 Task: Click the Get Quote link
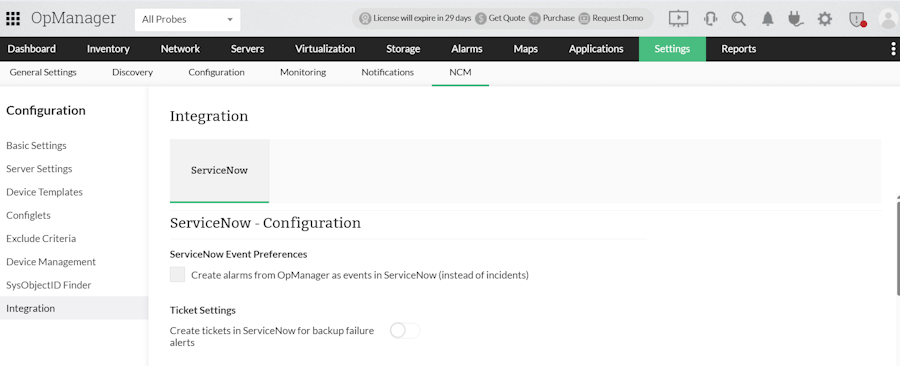click(507, 18)
